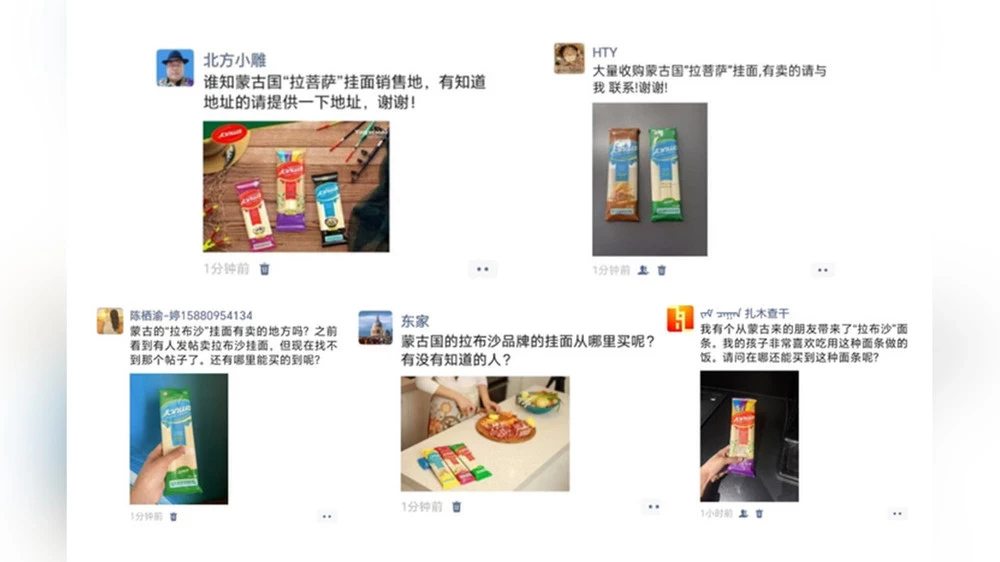Expand the comment menu on 北方小雕's post
This screenshot has height=562, width=1000.
click(483, 269)
